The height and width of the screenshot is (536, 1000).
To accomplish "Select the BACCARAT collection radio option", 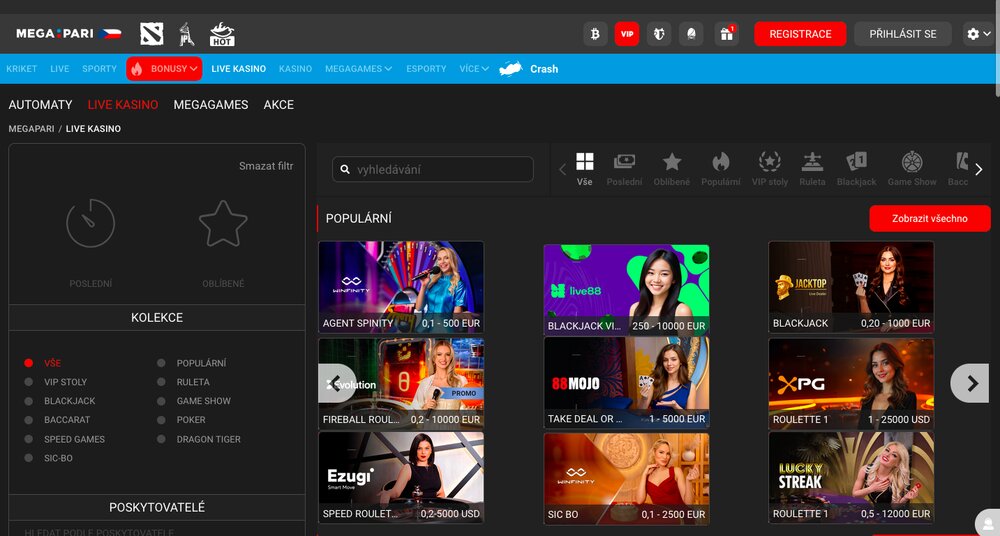I will click(29, 420).
